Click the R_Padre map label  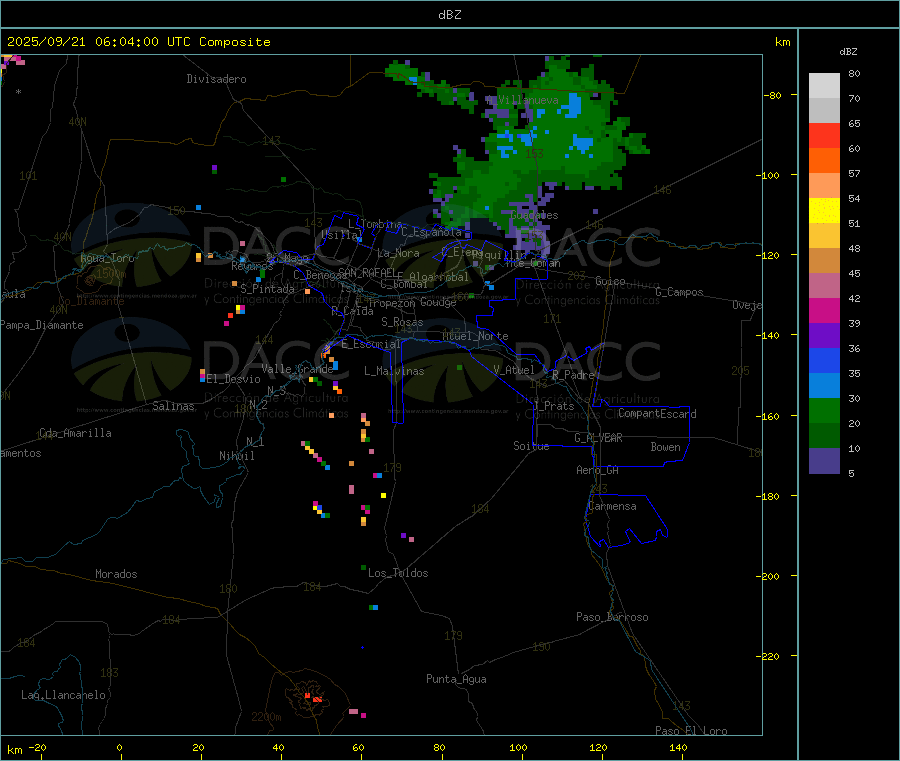pos(573,375)
